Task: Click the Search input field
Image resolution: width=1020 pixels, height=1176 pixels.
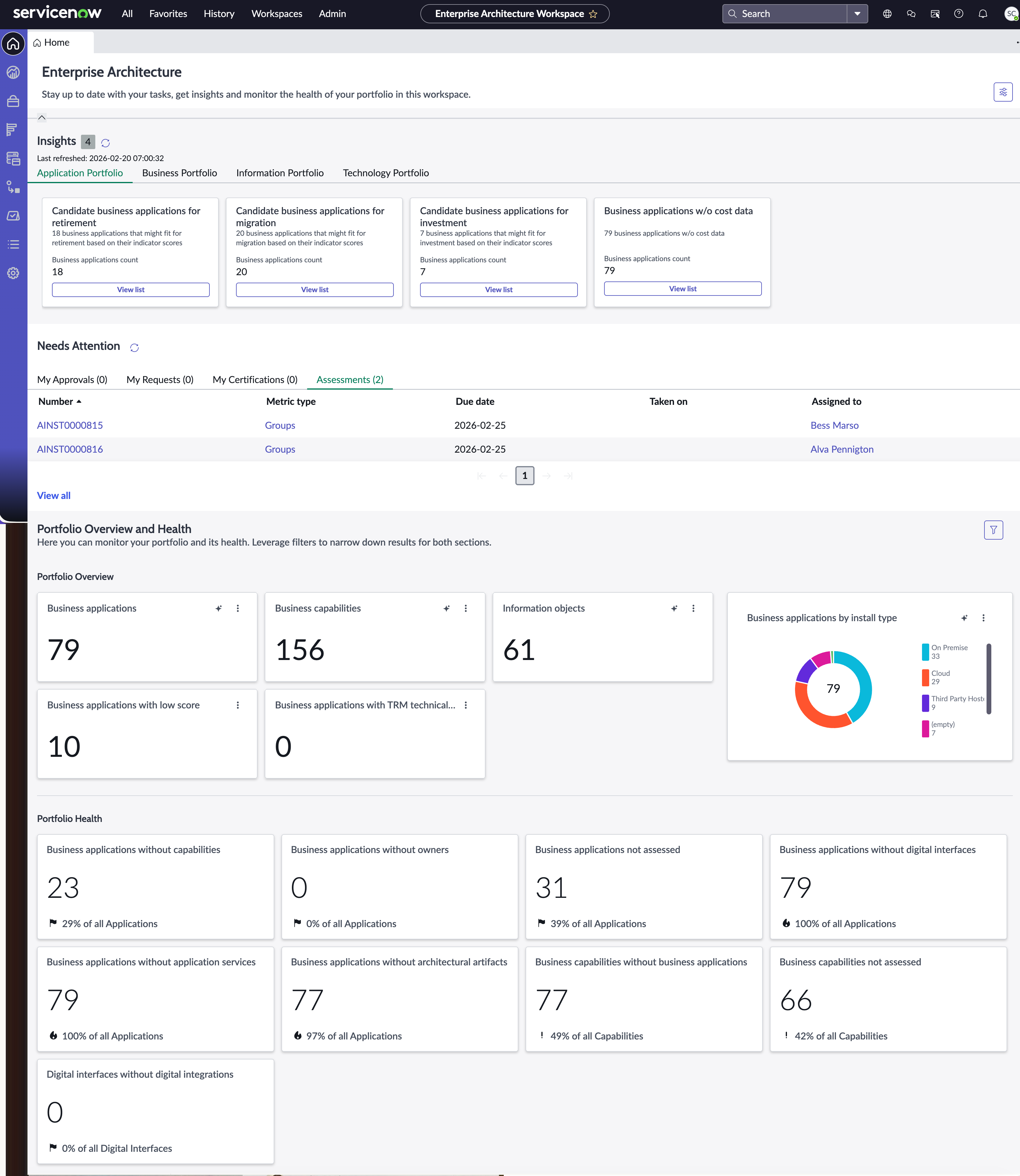Action: pyautogui.click(x=785, y=14)
